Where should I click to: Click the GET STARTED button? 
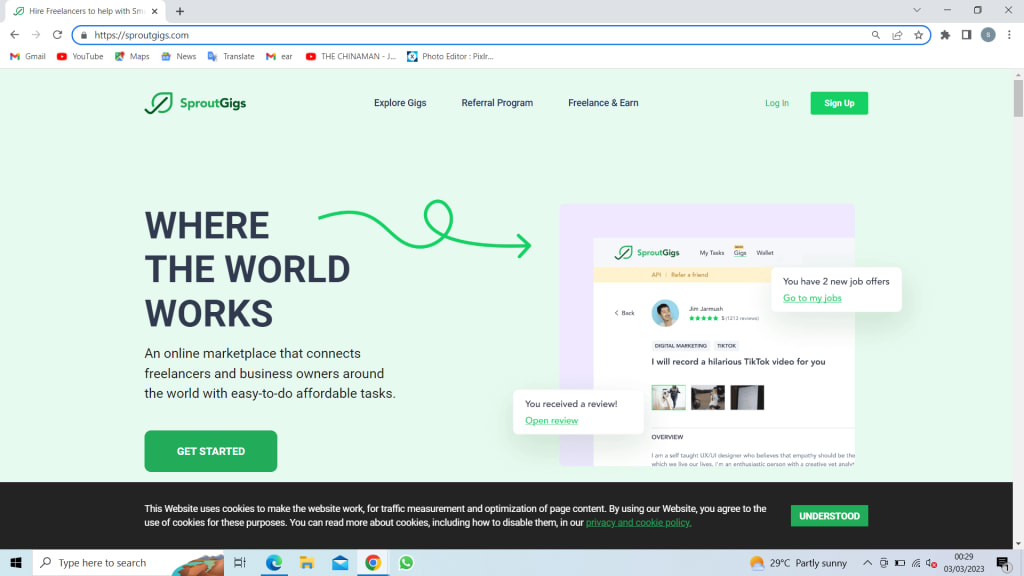(x=211, y=451)
